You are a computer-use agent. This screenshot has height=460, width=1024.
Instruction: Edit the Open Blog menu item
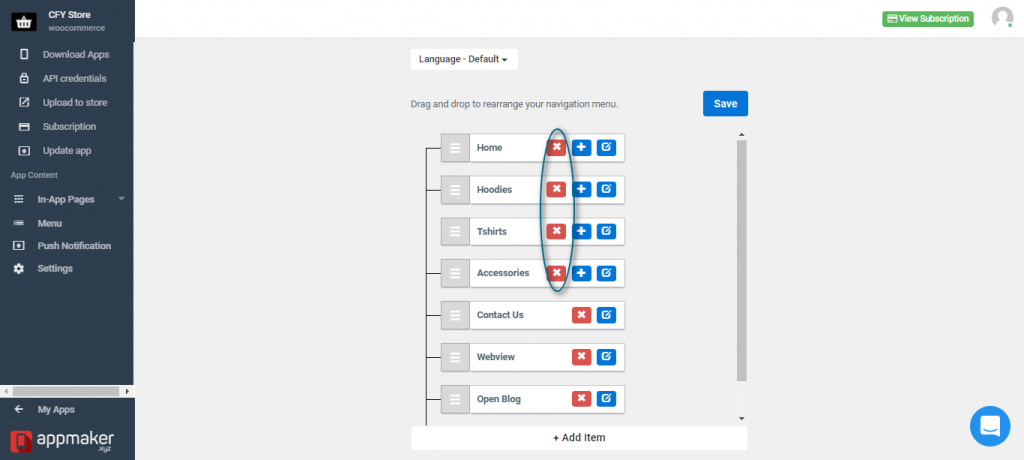pos(606,399)
